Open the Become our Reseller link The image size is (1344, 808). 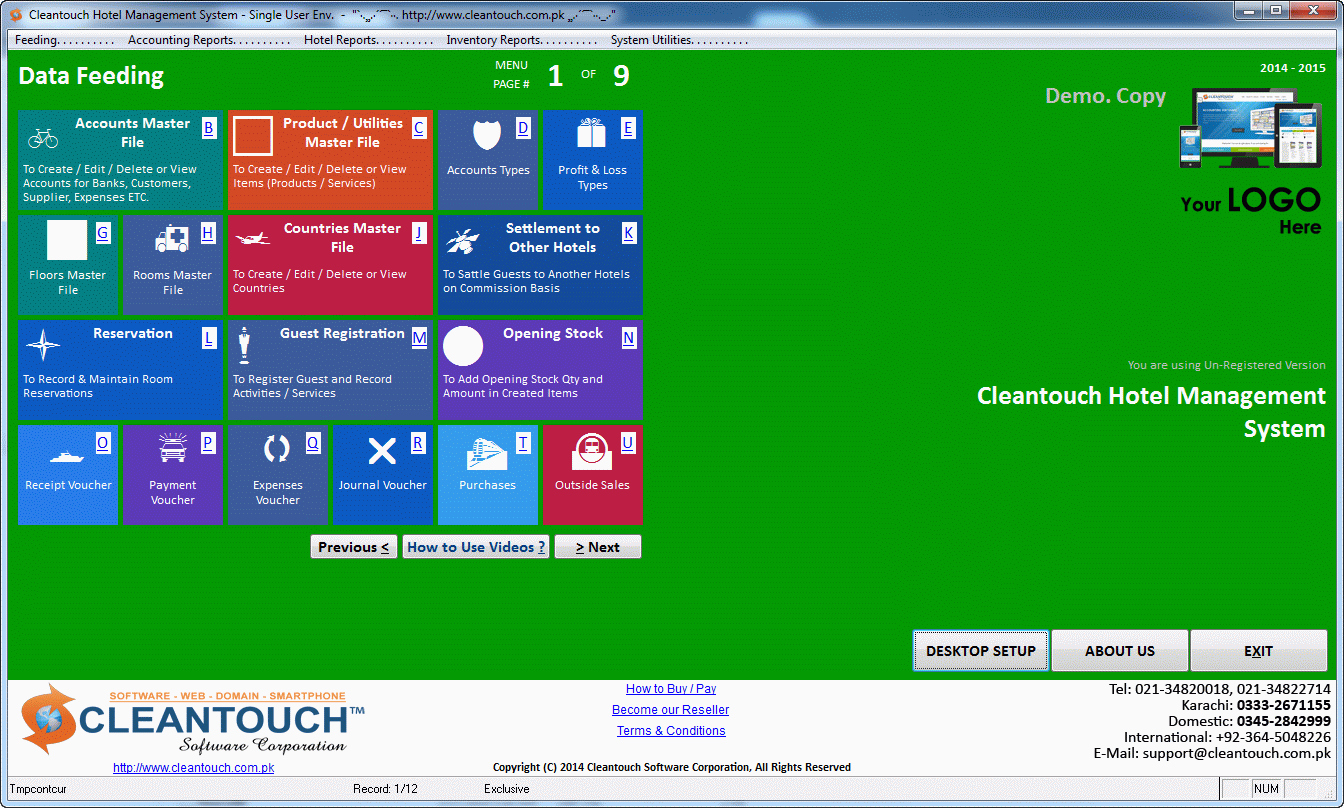[x=671, y=710]
